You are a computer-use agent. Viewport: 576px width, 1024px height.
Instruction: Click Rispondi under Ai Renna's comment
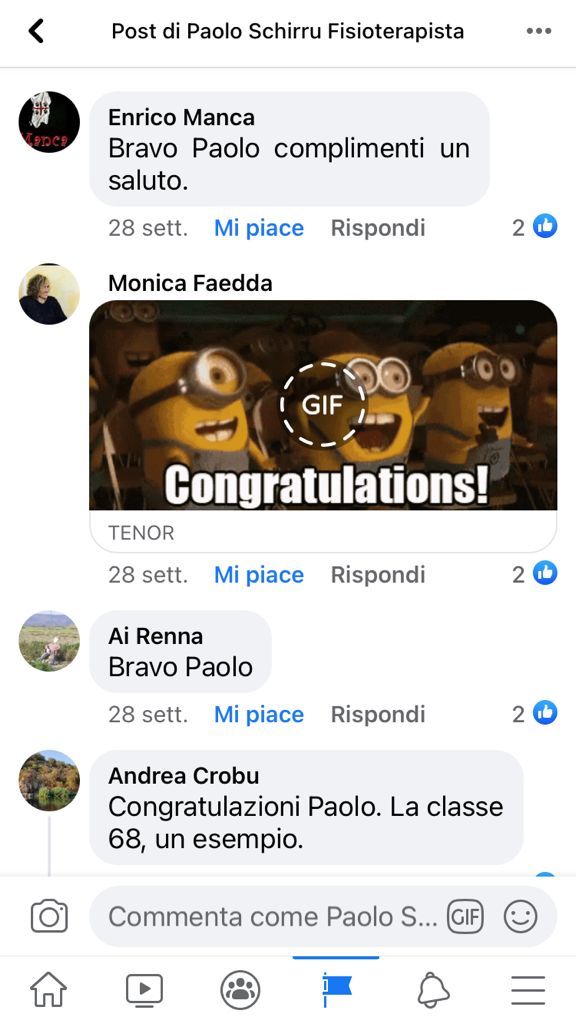coord(378,714)
